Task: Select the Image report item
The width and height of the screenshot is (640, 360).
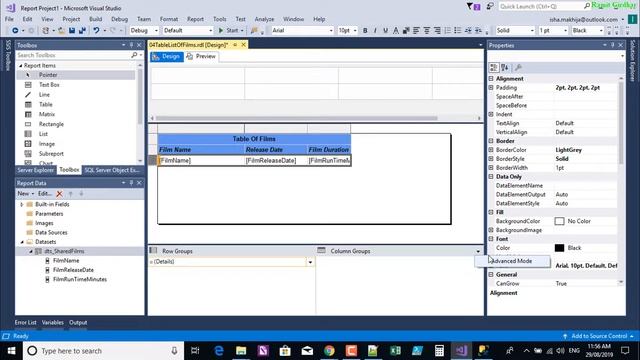Action: (76, 144)
